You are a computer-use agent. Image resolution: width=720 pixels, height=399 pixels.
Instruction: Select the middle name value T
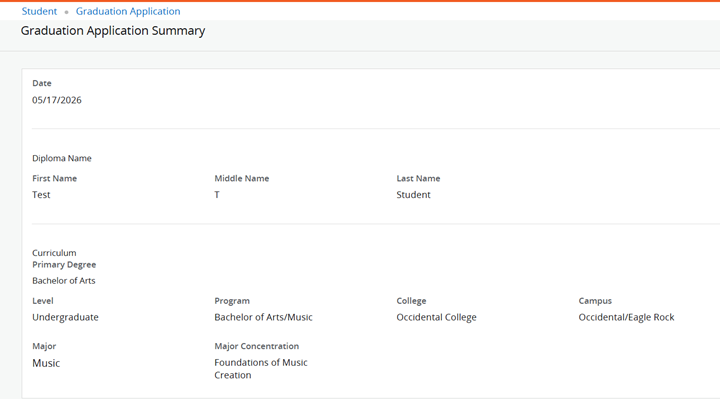[217, 195]
